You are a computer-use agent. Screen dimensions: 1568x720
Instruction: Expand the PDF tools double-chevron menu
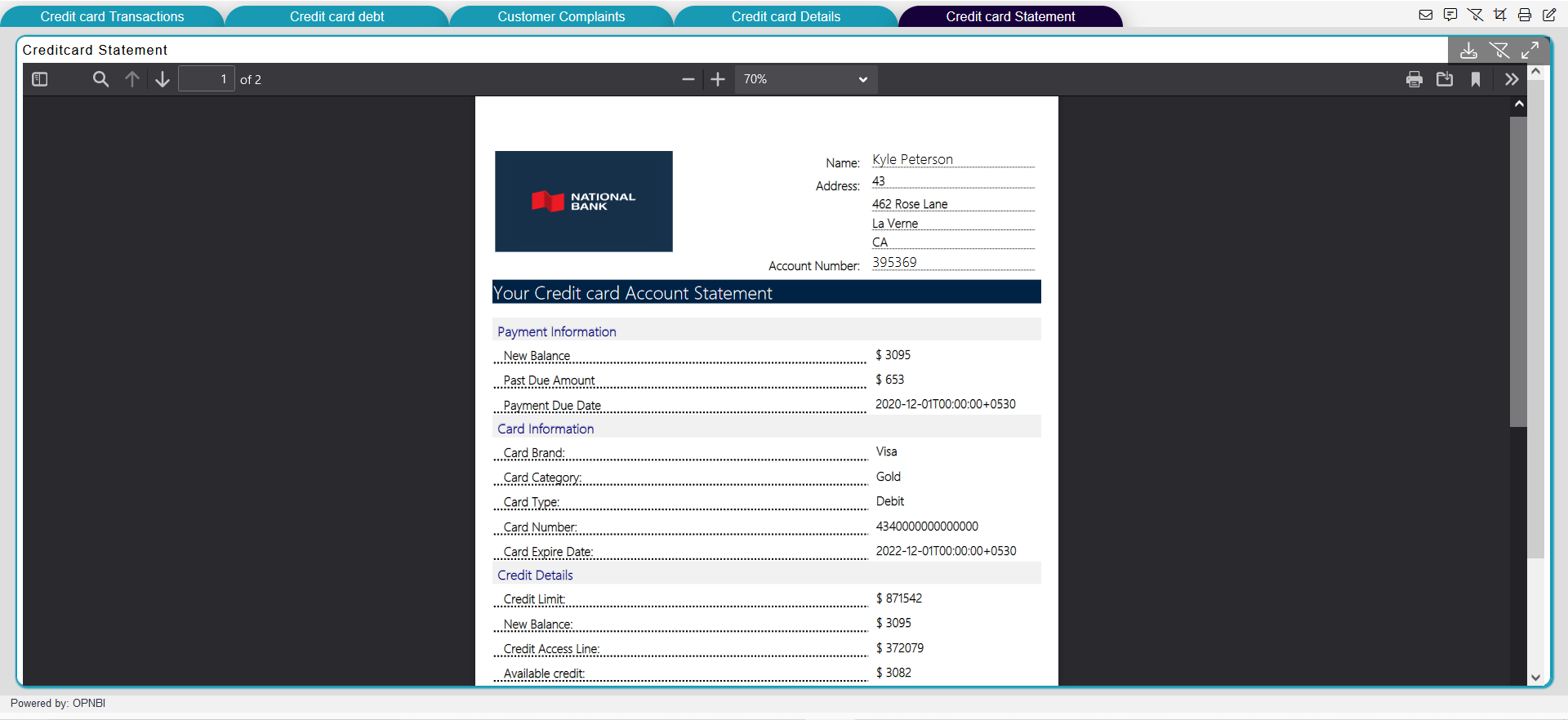[1512, 79]
